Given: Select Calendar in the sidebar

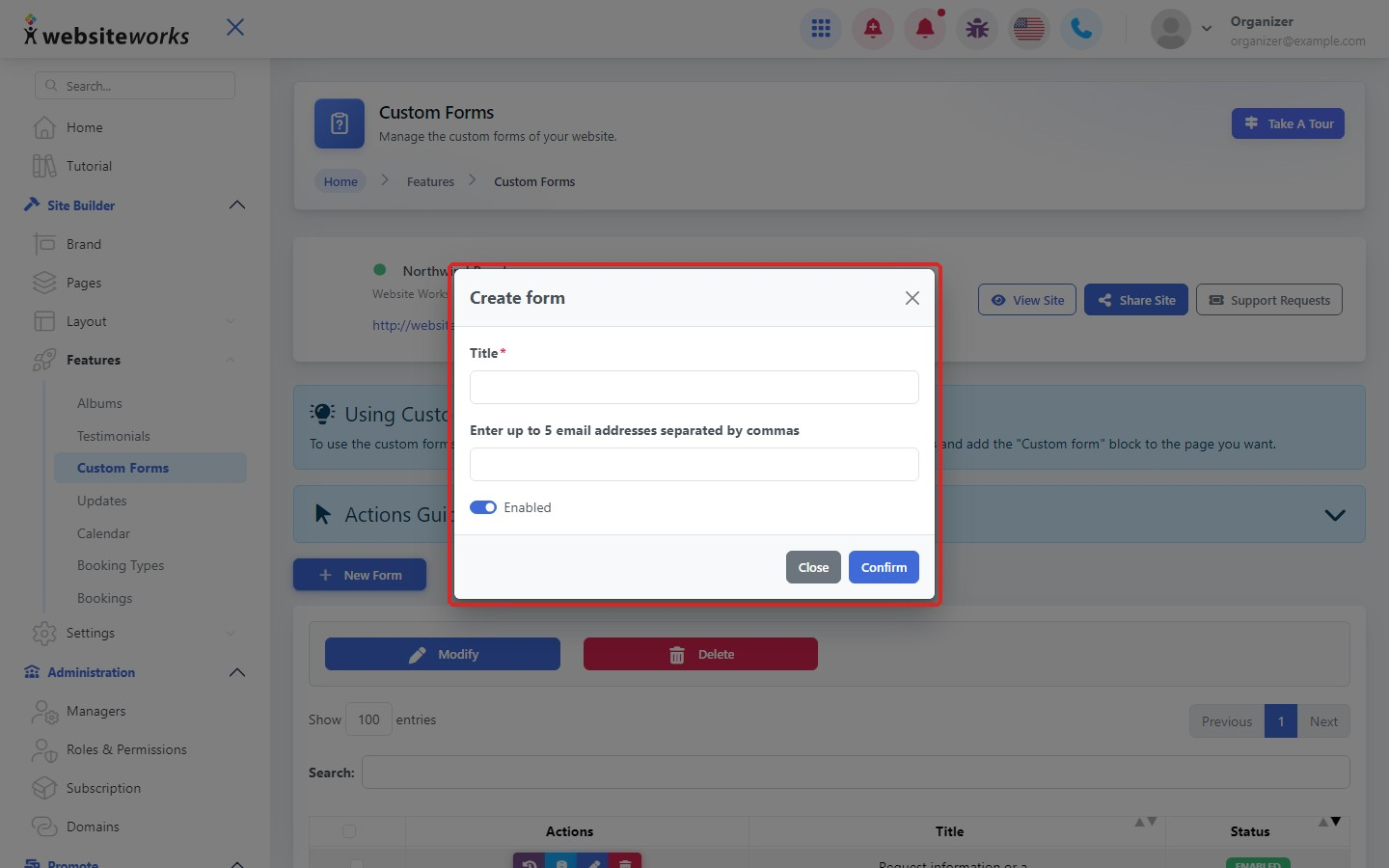Looking at the screenshot, I should tap(103, 533).
